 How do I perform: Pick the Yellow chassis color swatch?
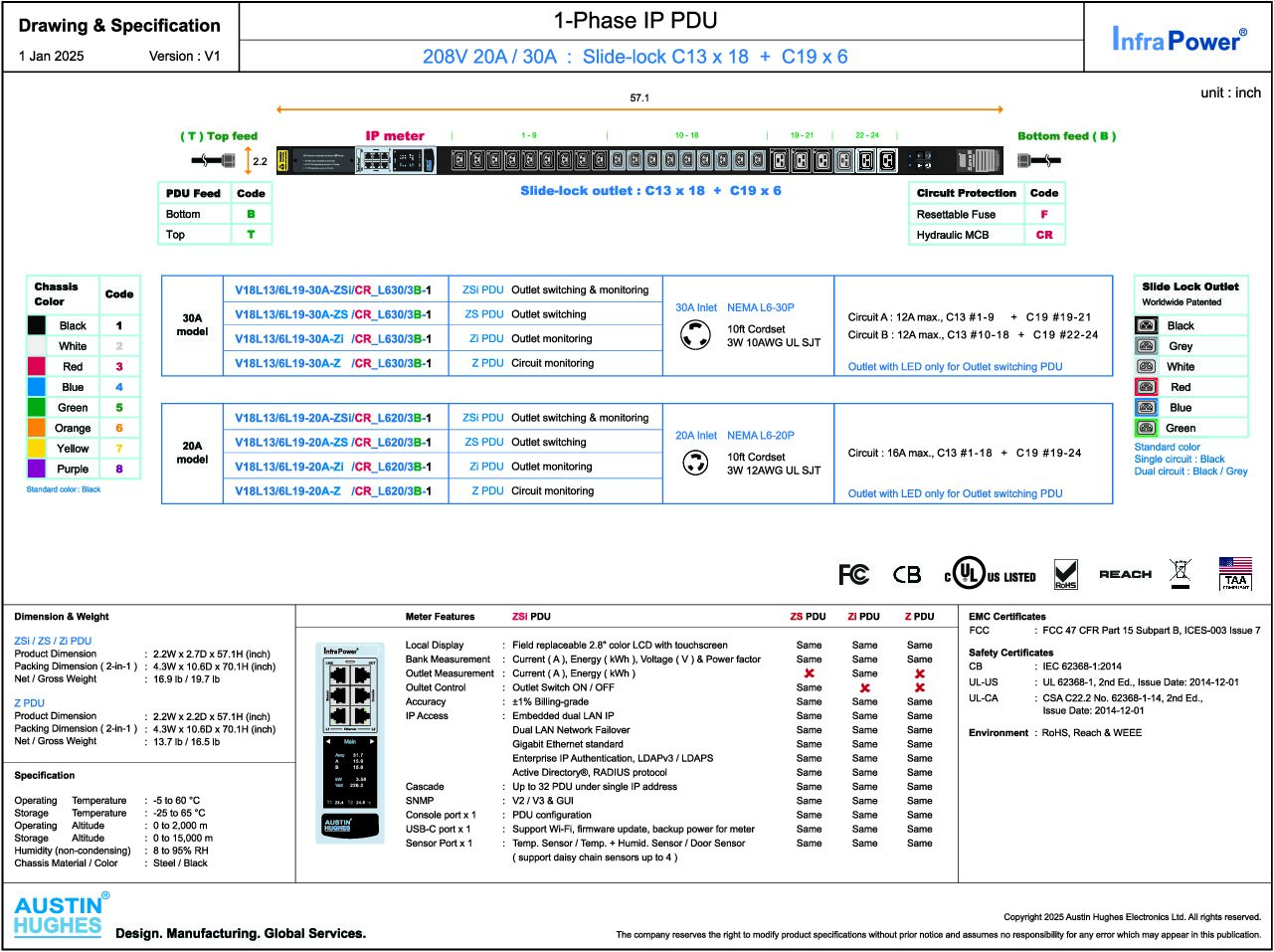(37, 449)
